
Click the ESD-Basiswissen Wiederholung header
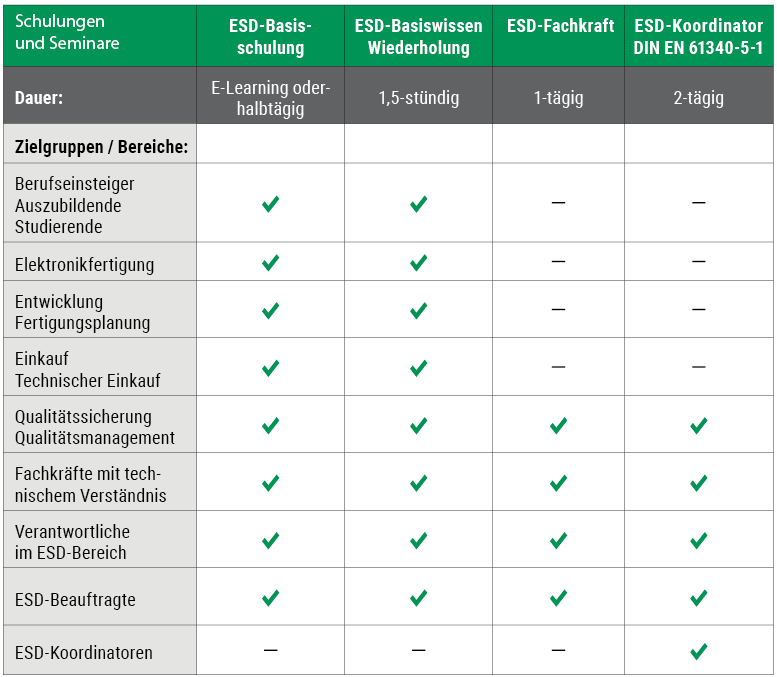(x=418, y=36)
